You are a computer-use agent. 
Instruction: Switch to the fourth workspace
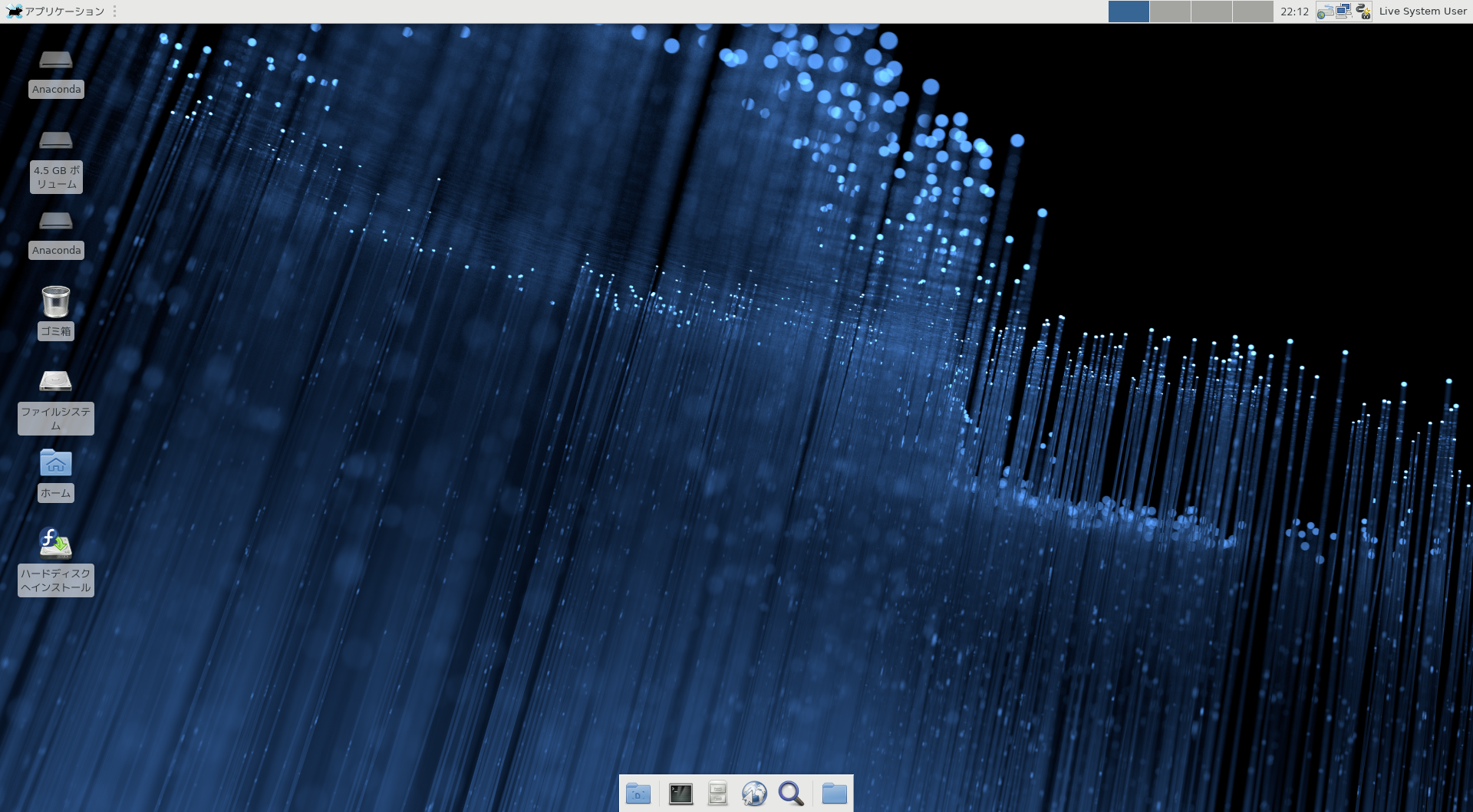click(x=1253, y=12)
